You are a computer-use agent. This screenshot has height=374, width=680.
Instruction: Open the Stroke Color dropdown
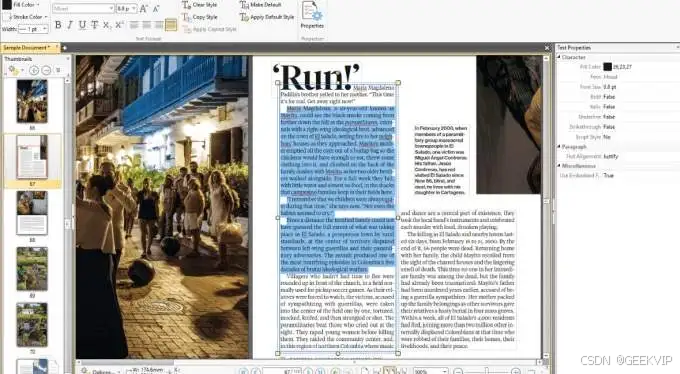[x=46, y=17]
